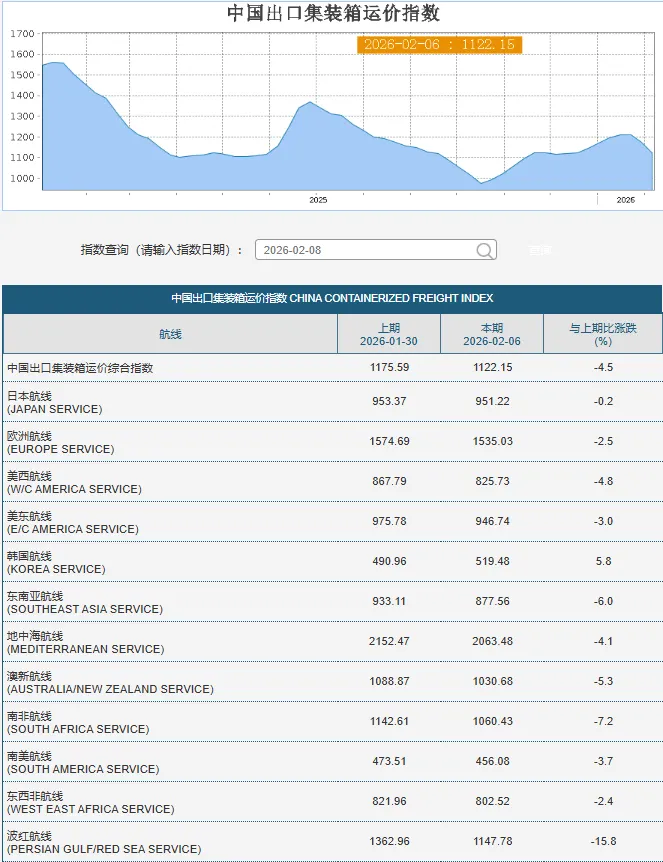
Task: Click the magnifier search icon in date field
Action: (484, 251)
